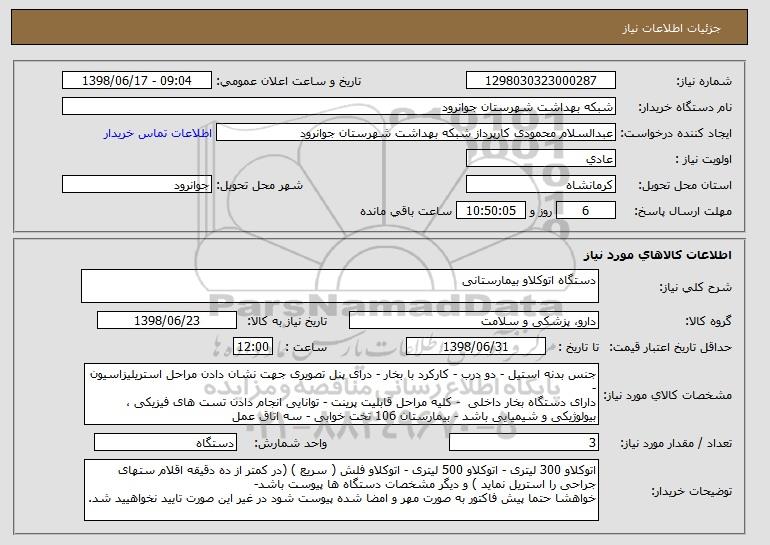Select the label مهلت ارسال پاسخ
The height and width of the screenshot is (545, 770).
[x=683, y=211]
